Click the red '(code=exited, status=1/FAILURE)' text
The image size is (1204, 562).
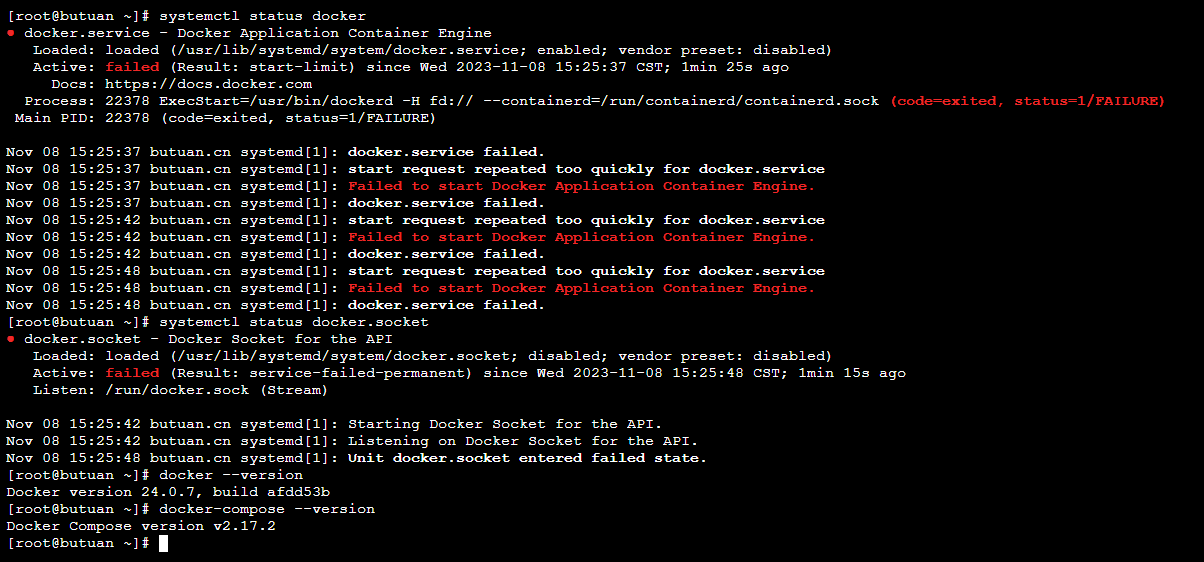1027,101
